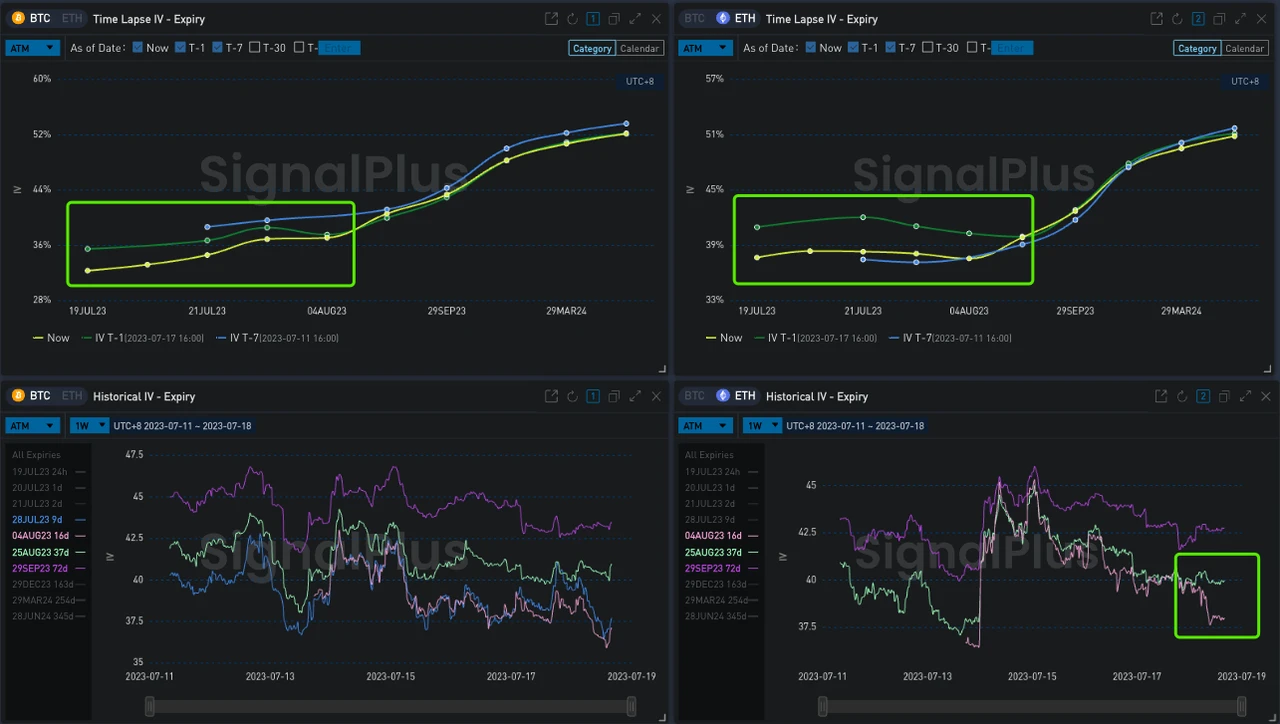Select Category view in BTC Time Lapse IV panel
The image size is (1280, 724).
coord(592,48)
